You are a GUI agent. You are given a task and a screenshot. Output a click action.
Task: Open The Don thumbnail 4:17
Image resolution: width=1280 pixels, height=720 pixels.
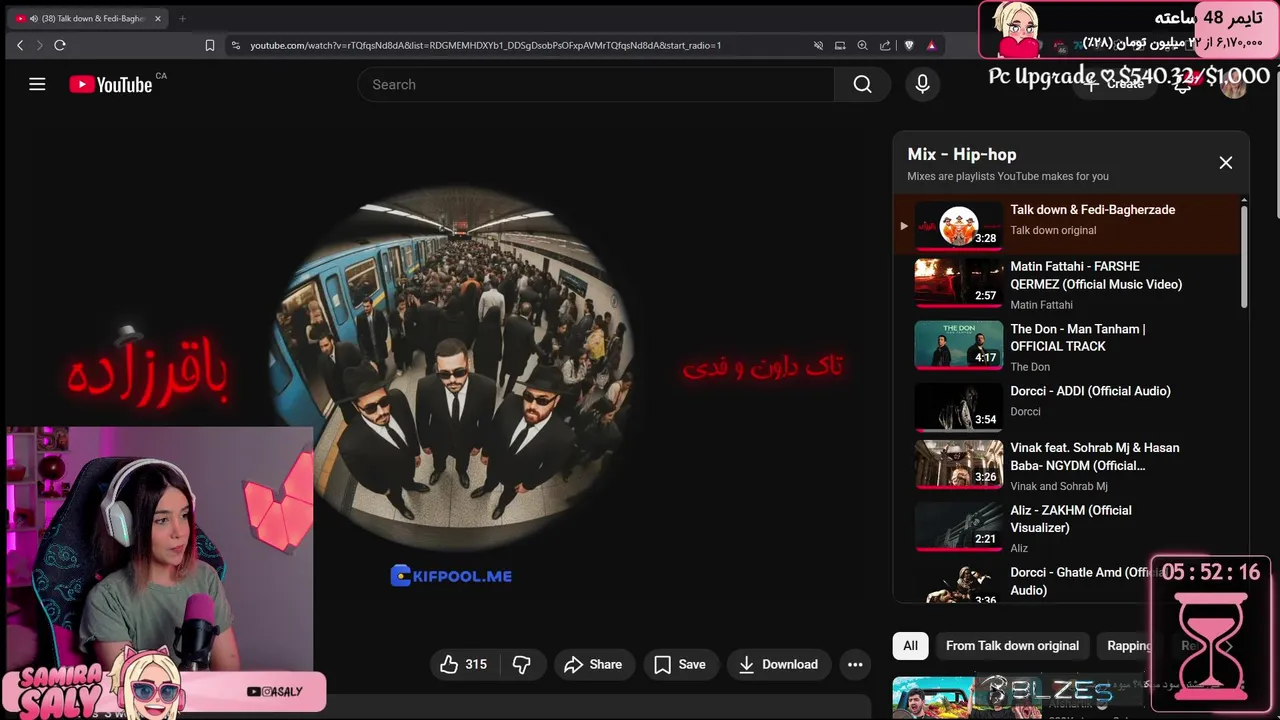tap(958, 344)
